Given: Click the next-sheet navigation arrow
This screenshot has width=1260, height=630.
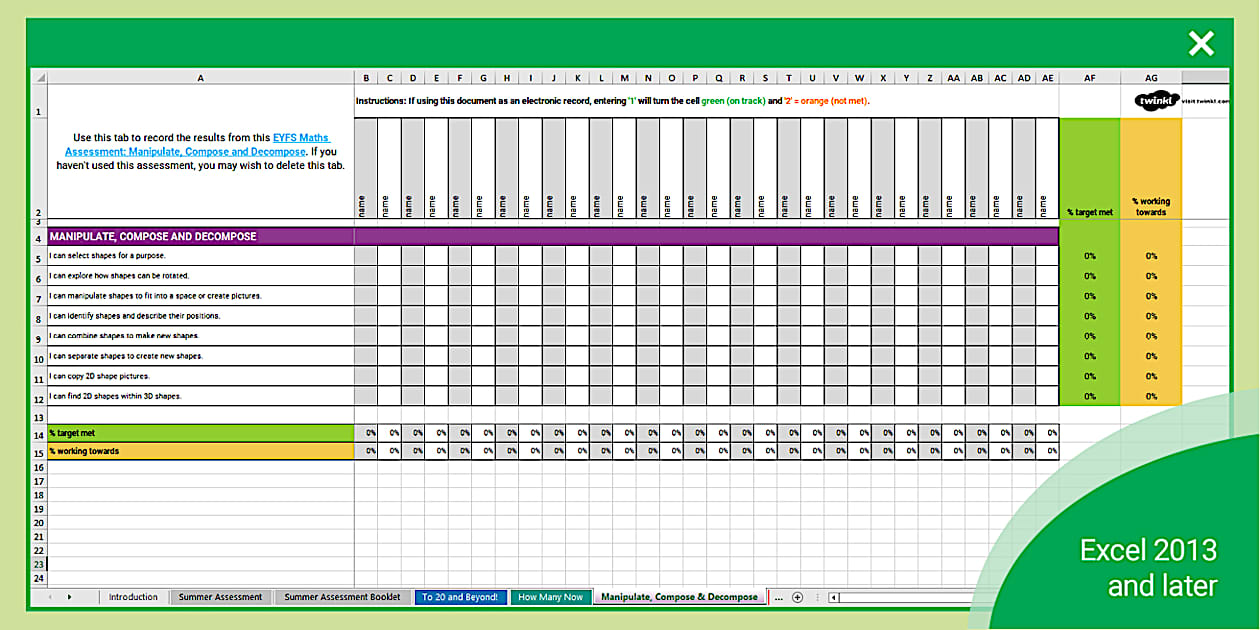Looking at the screenshot, I should point(68,597).
